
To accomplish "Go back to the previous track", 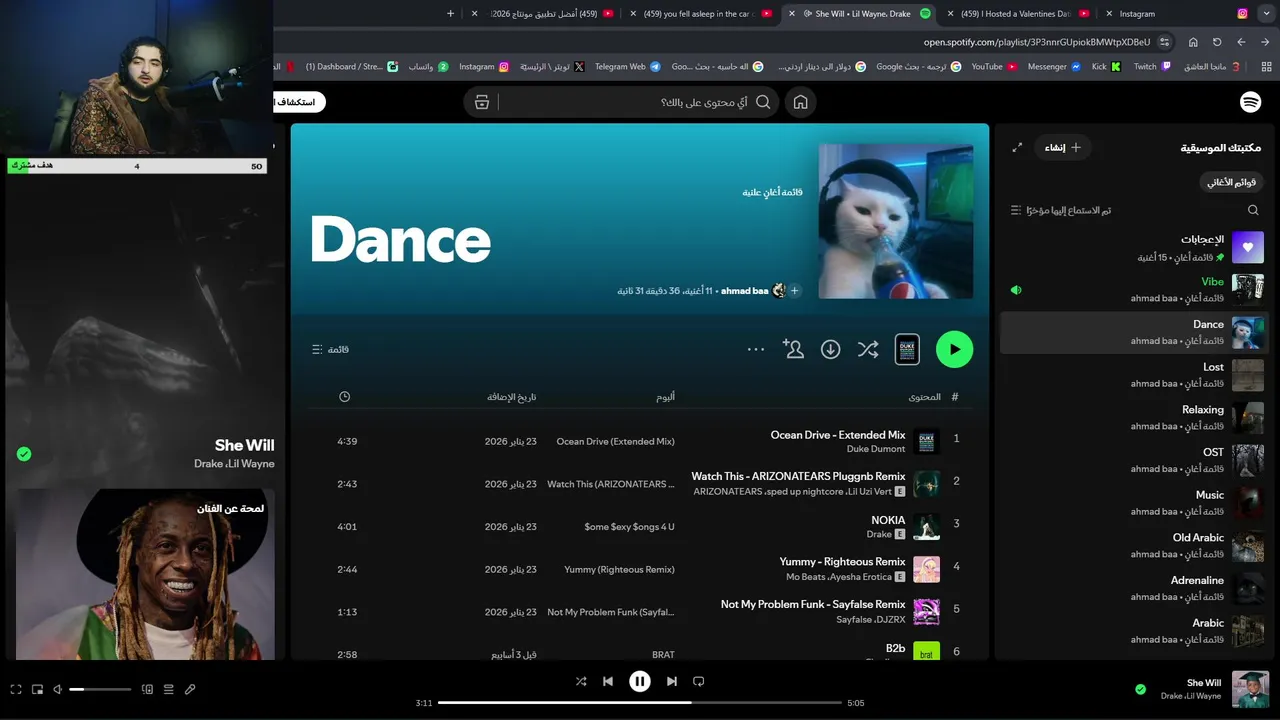I will point(608,681).
